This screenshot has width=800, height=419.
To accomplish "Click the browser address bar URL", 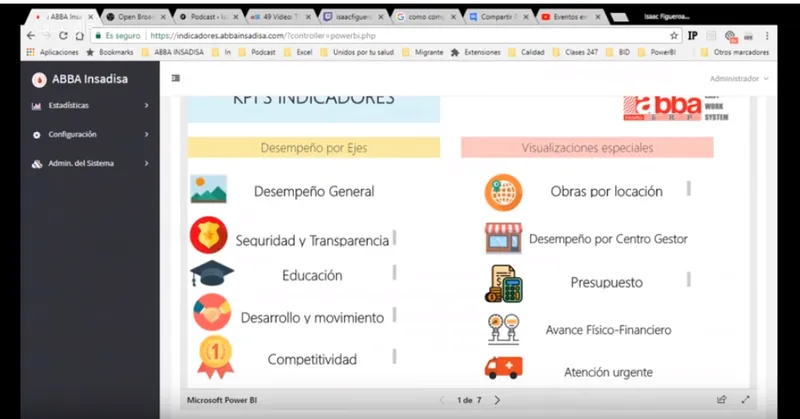I will (x=263, y=36).
